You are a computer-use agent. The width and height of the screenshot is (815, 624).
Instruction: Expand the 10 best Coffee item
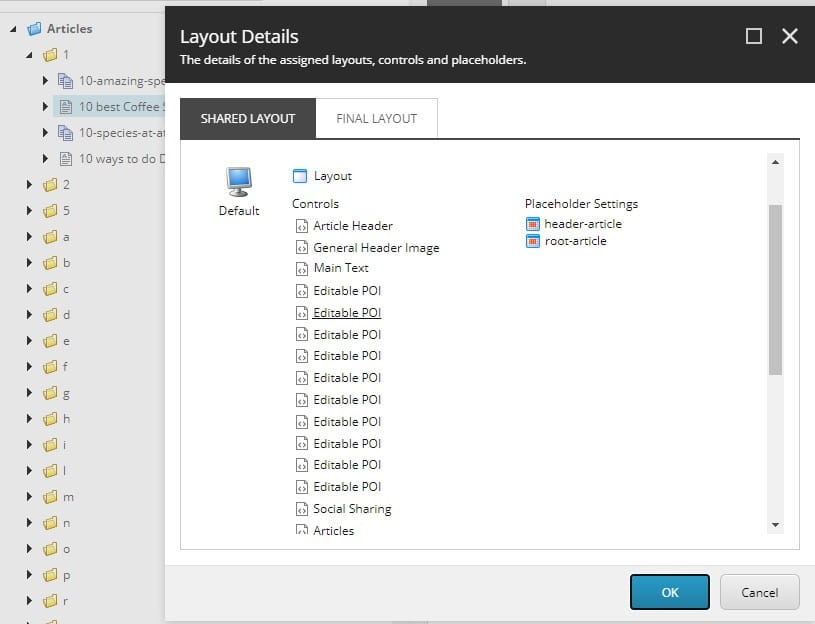(x=45, y=107)
